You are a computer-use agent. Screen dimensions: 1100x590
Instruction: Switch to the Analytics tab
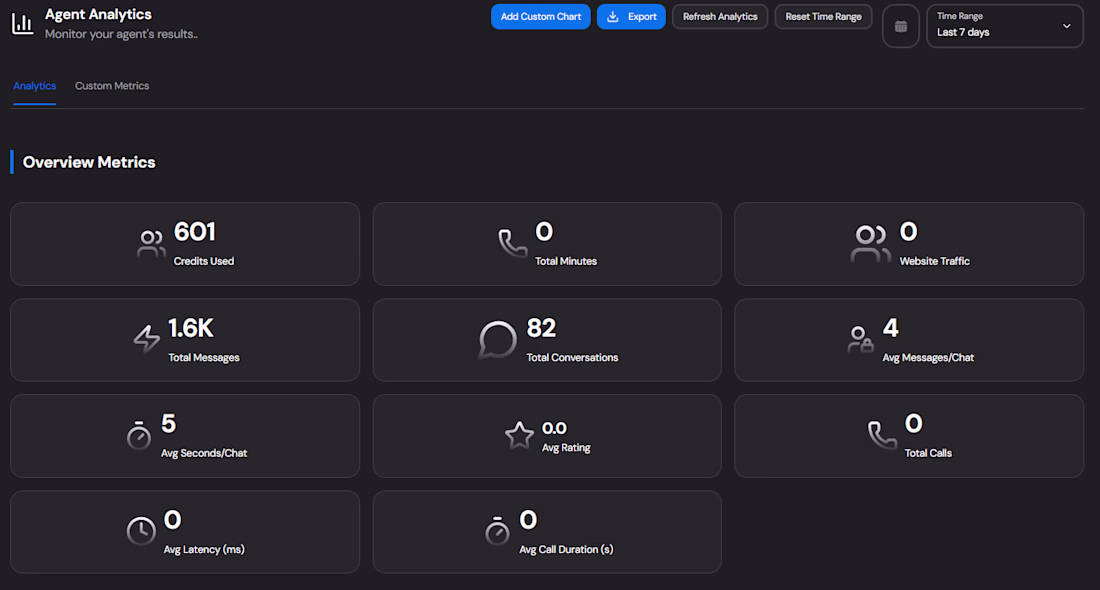click(34, 86)
